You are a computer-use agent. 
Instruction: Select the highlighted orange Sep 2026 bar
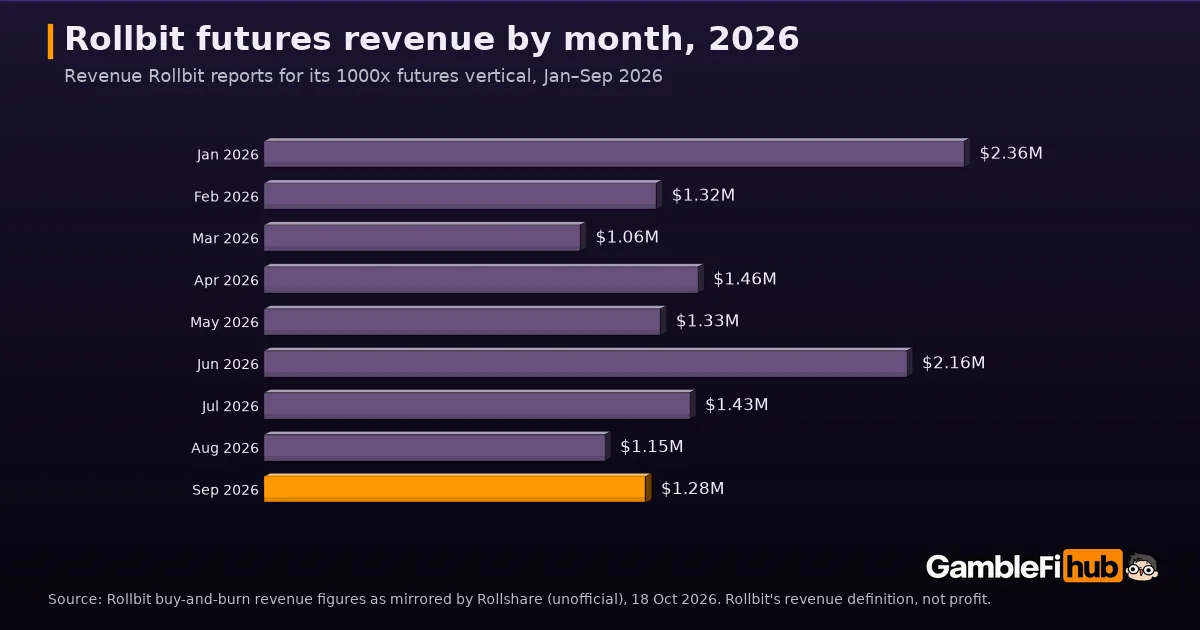tap(458, 488)
